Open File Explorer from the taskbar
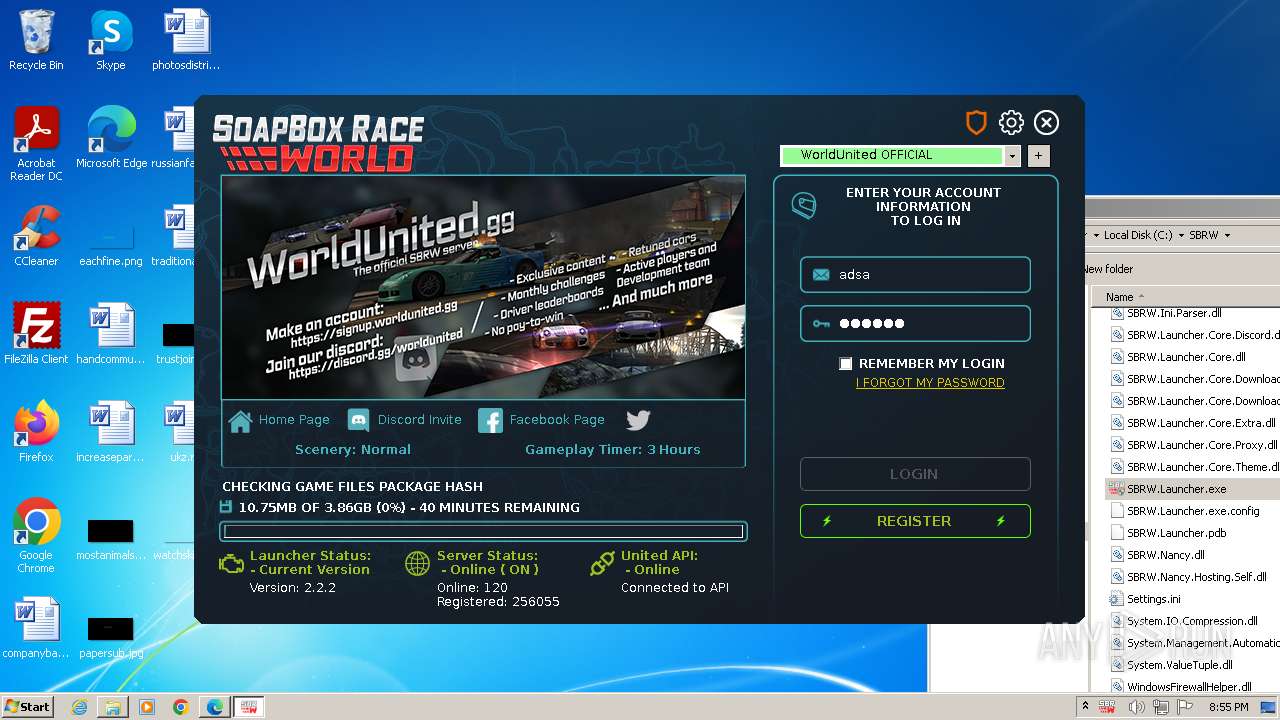 coord(113,707)
